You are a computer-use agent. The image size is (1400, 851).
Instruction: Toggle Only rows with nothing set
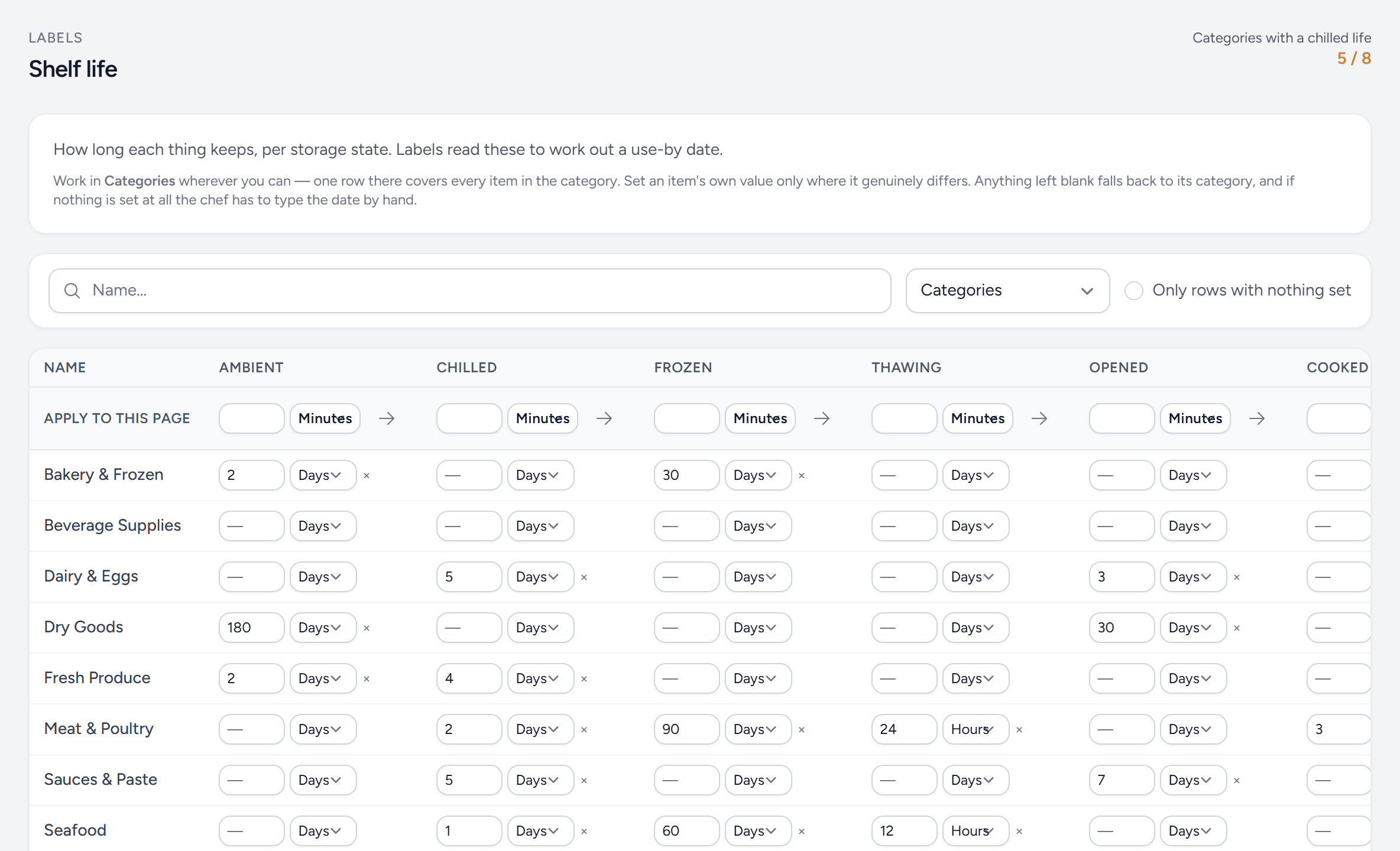coord(1133,290)
